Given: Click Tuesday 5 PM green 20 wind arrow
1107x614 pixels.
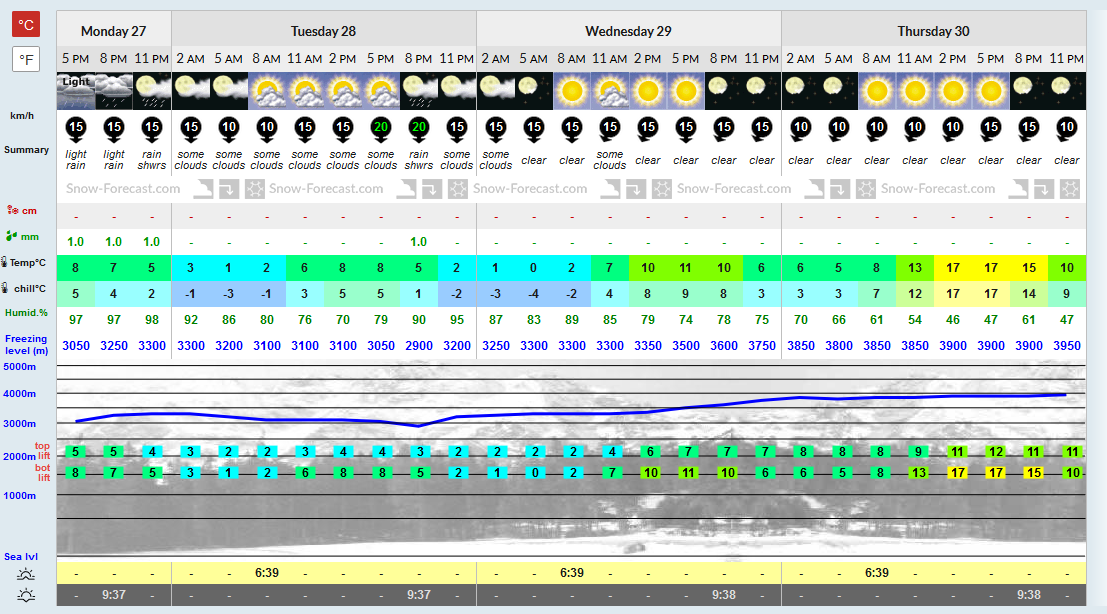Looking at the screenshot, I should [x=381, y=128].
